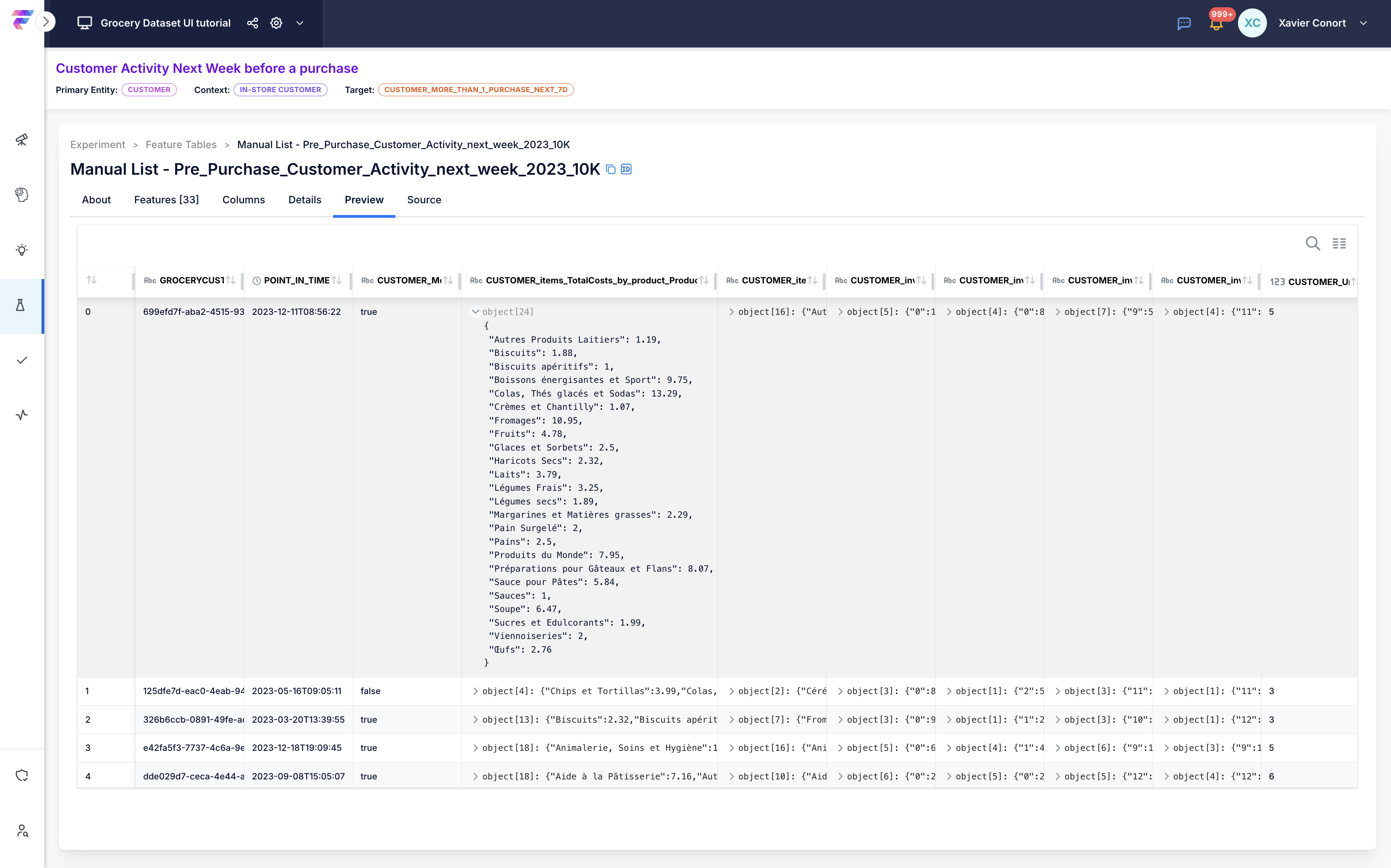Screen dimensions: 1391x868
Task: Click the false value in row 1
Action: [x=370, y=691]
